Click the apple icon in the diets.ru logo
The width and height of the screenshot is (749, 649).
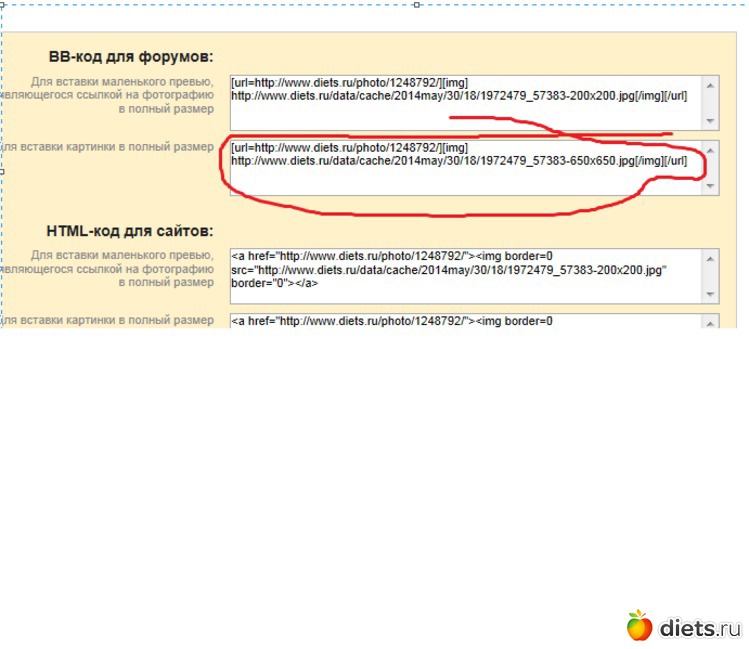click(x=640, y=626)
